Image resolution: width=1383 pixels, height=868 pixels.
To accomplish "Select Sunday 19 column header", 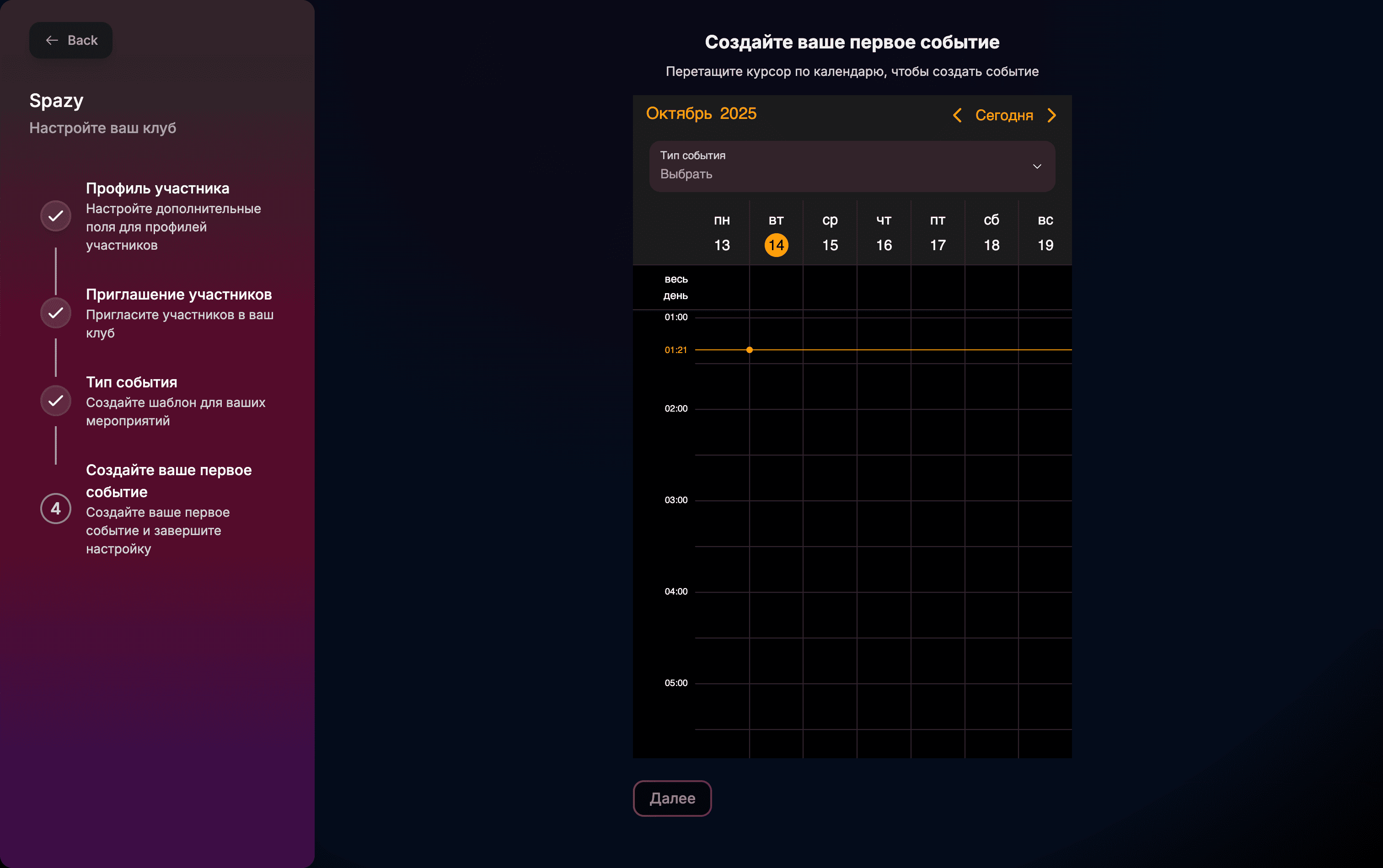I will (1045, 233).
